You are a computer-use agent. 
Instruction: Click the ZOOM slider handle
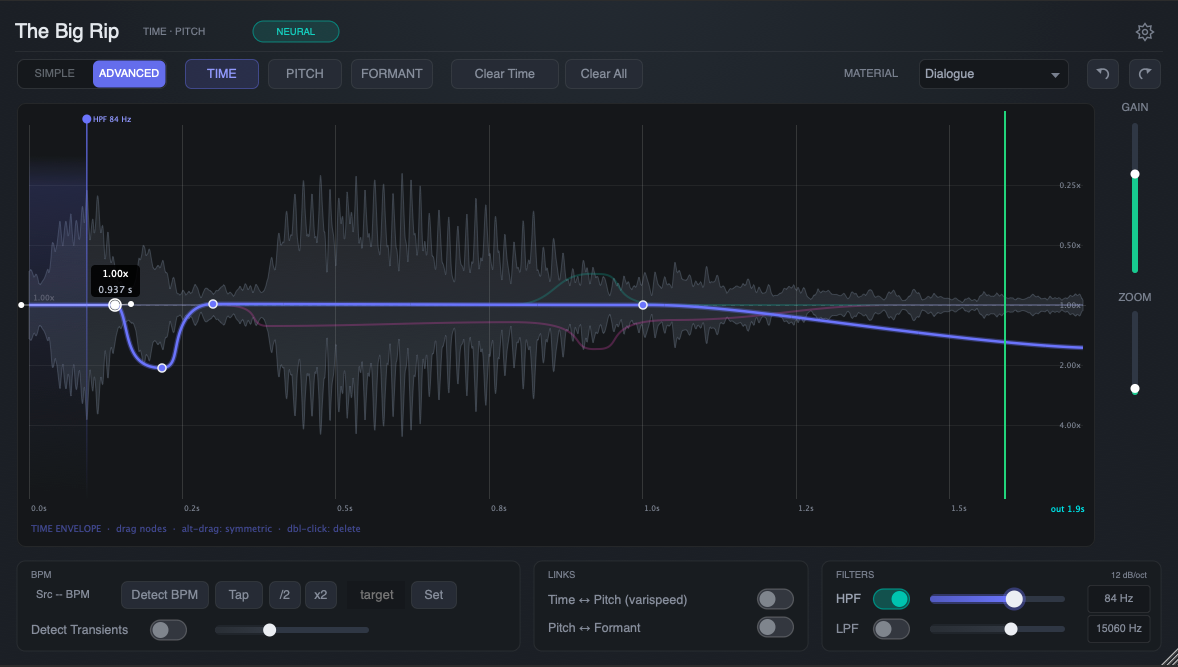point(1134,388)
